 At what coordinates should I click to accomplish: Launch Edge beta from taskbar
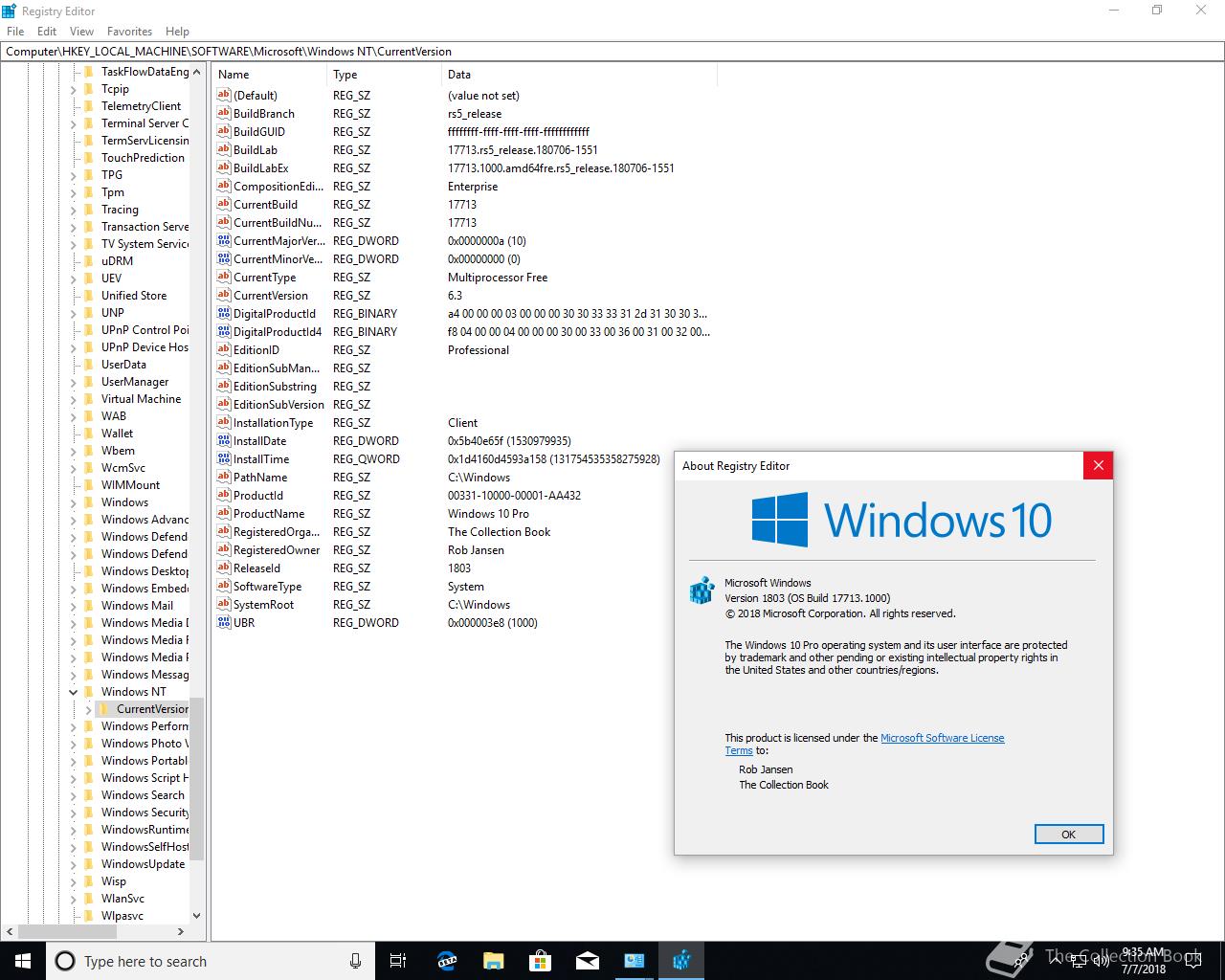click(446, 961)
